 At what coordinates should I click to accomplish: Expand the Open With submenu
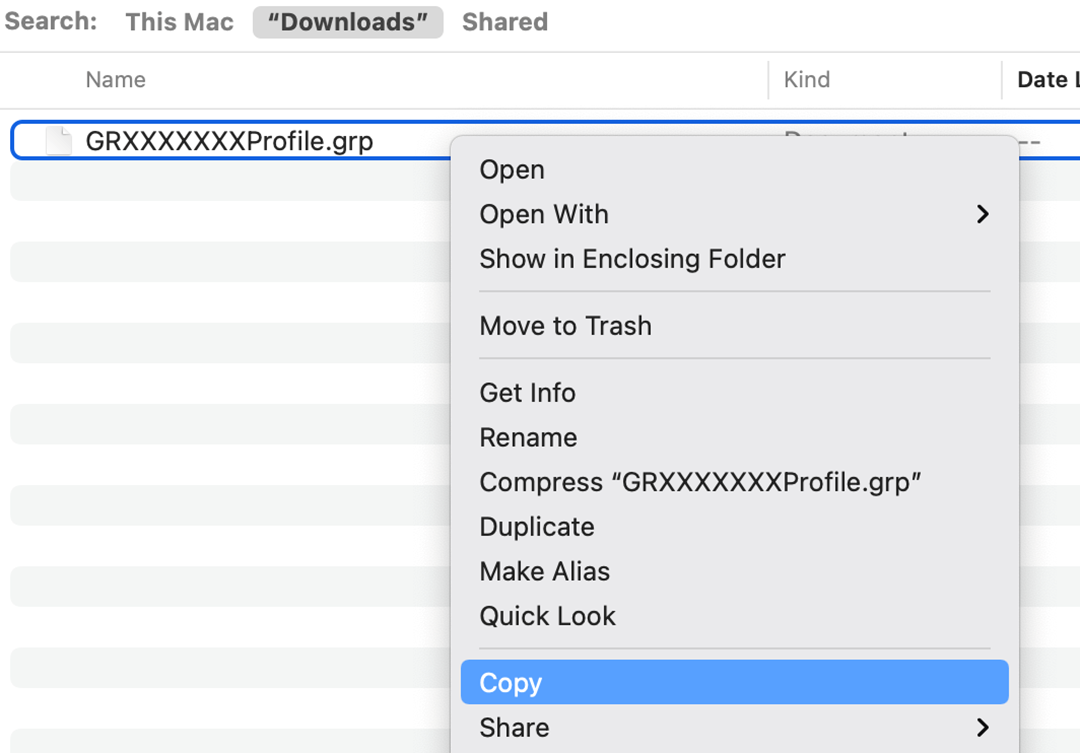tap(734, 214)
